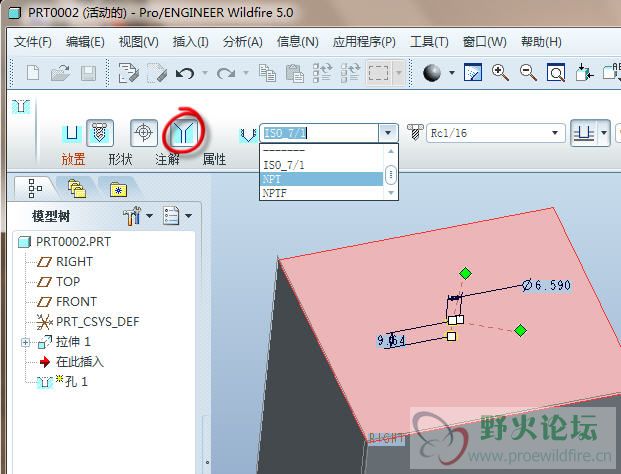Expand the 拉伸 1 feature node

[25, 342]
